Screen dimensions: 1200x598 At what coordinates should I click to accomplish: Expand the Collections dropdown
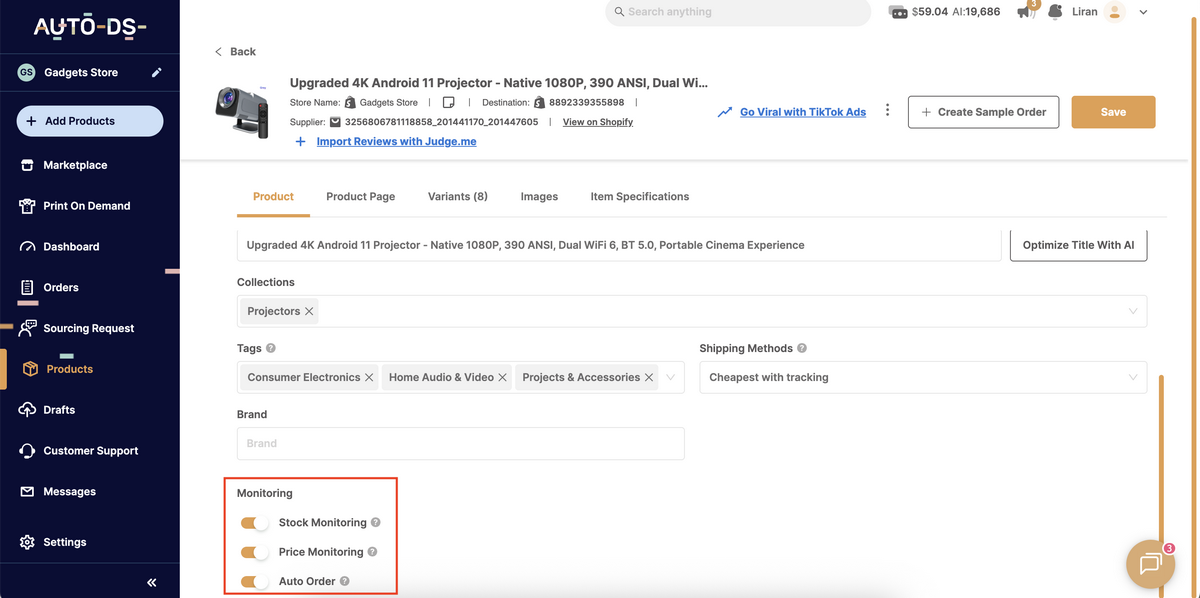click(1131, 310)
